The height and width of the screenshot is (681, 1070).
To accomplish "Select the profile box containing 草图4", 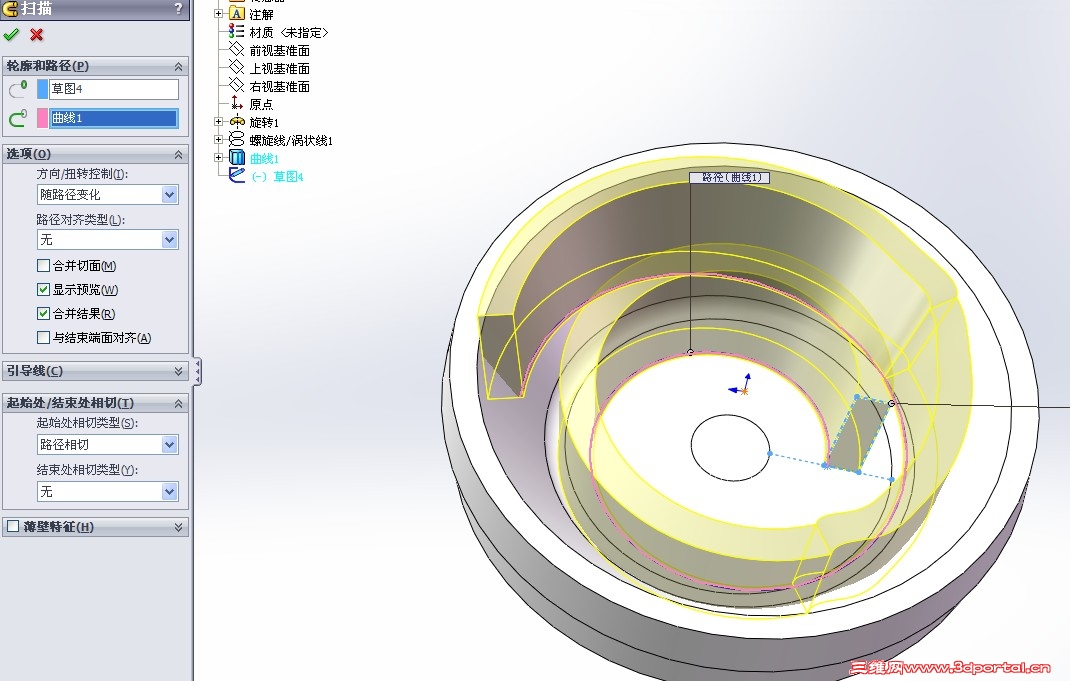I will [x=113, y=89].
